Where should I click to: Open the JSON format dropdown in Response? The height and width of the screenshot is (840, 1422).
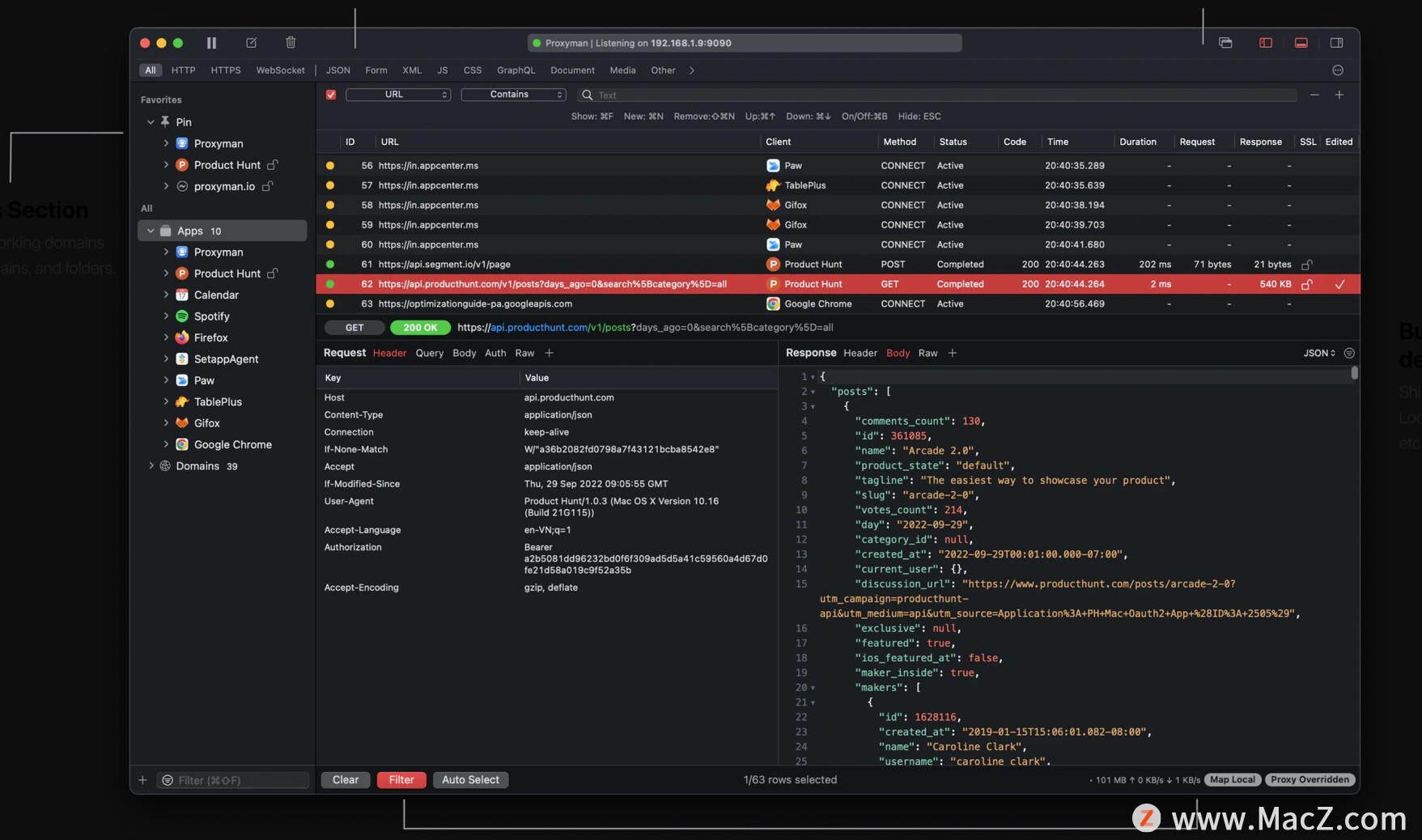(x=1319, y=353)
